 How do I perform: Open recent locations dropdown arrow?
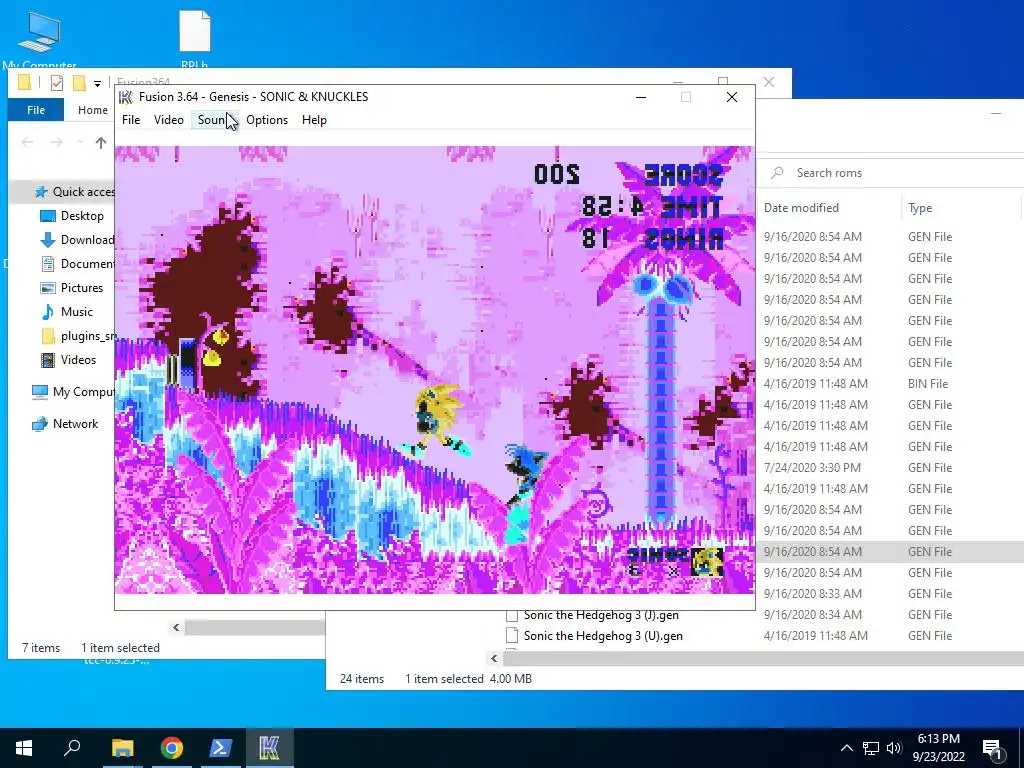[x=80, y=142]
